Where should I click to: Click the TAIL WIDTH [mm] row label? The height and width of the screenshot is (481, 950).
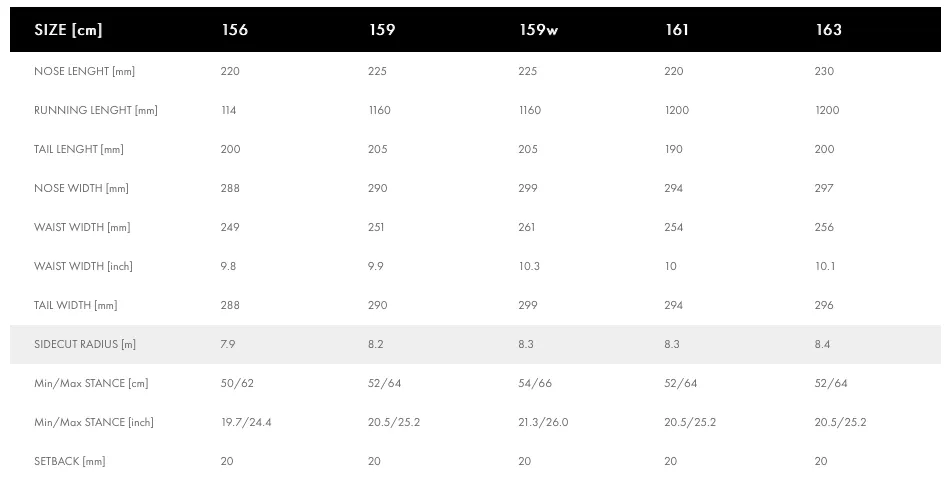(76, 305)
